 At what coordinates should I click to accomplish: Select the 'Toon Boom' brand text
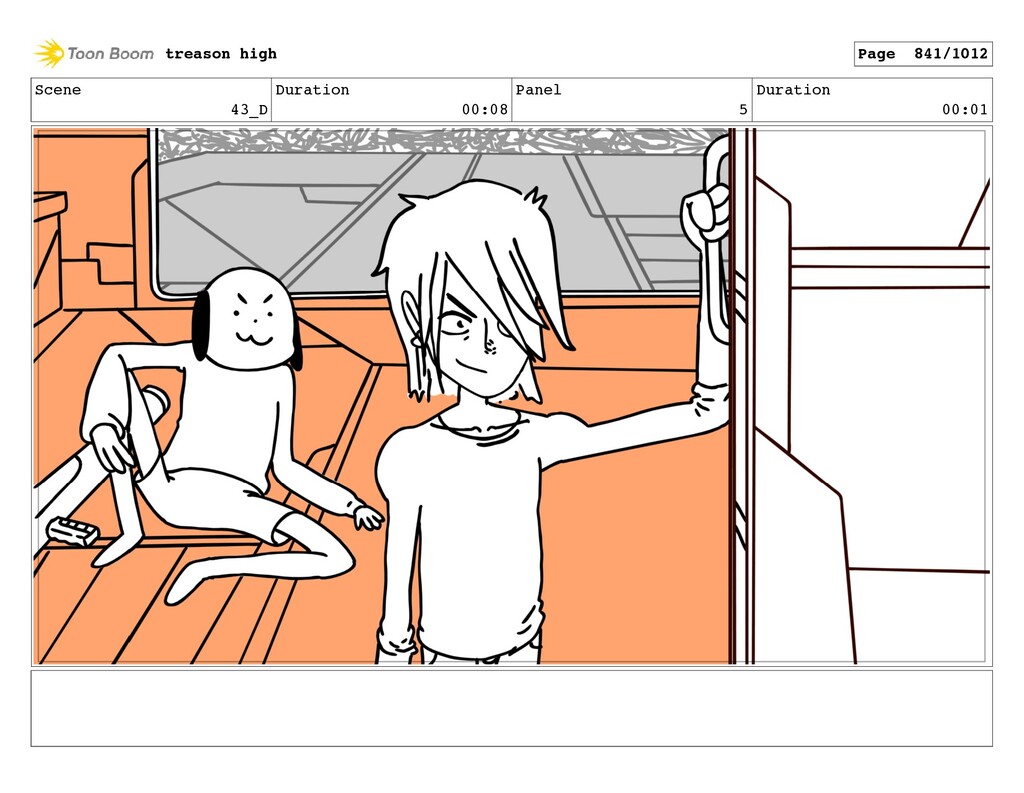(110, 54)
